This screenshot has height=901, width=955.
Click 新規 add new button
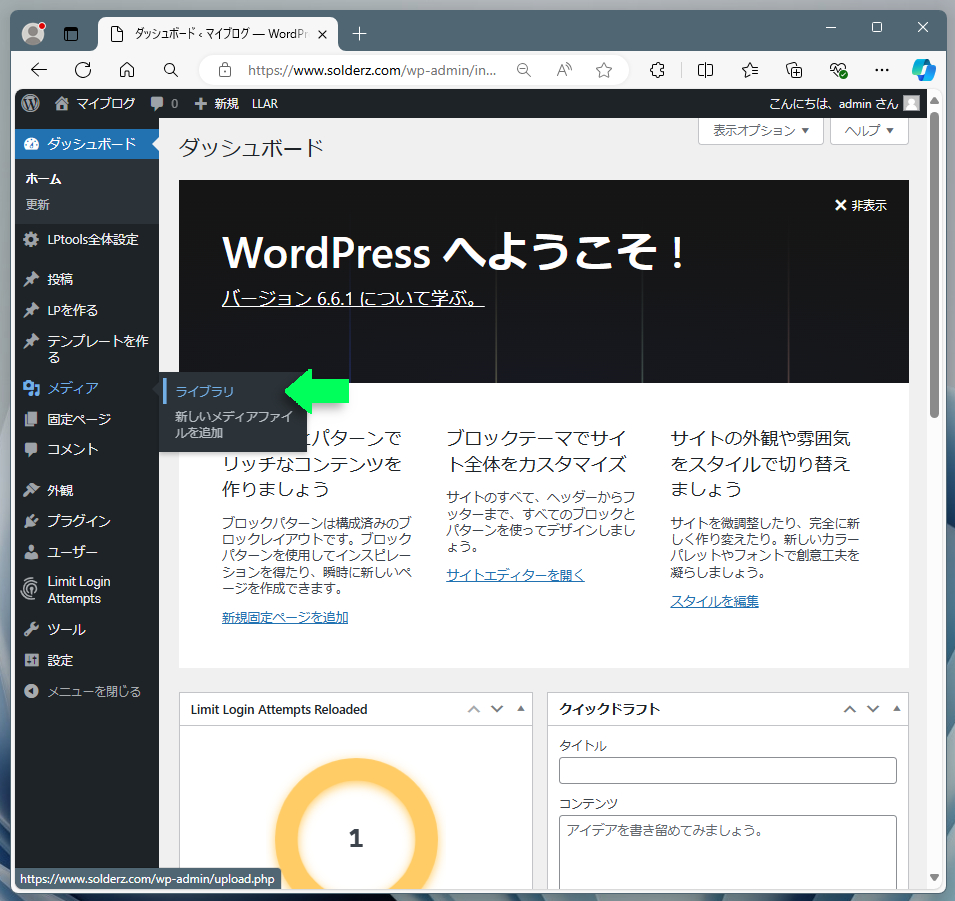pyautogui.click(x=216, y=104)
